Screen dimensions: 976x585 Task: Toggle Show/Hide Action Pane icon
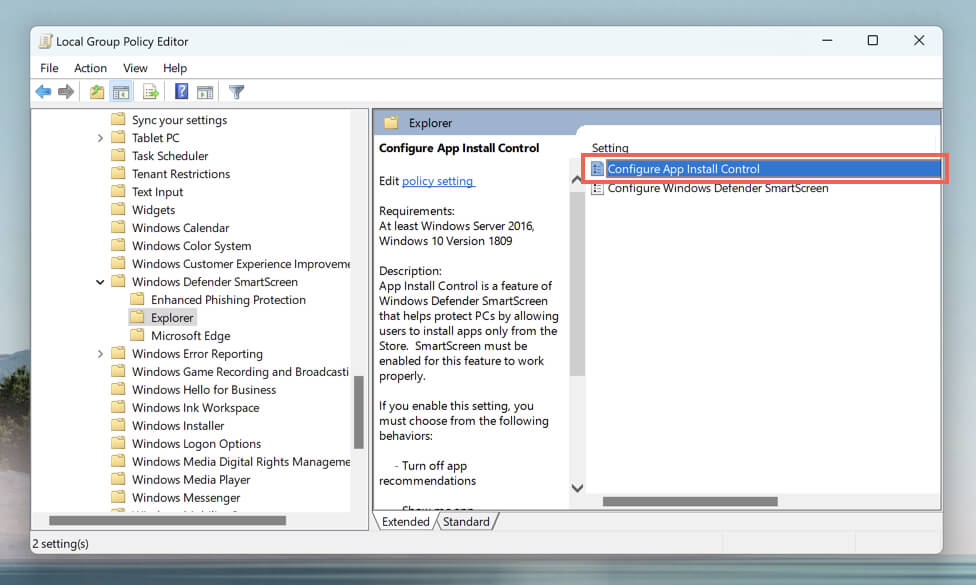coord(205,92)
